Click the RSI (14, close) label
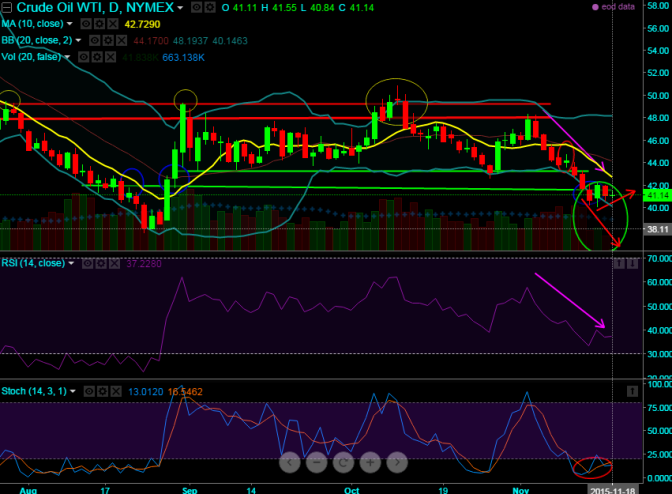The width and height of the screenshot is (672, 494). tap(33, 263)
